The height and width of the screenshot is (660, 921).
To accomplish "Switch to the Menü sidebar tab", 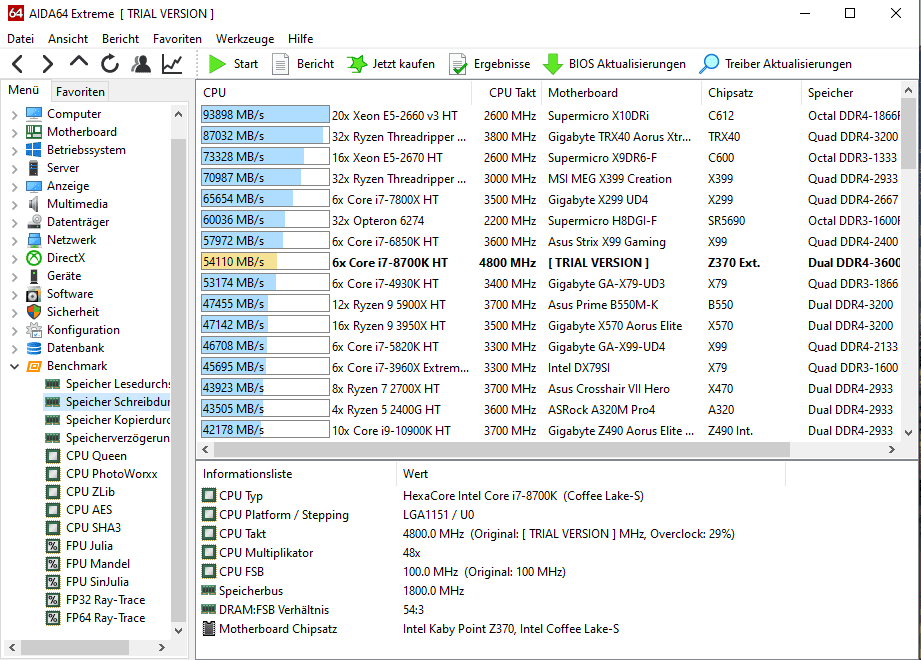I will (24, 90).
